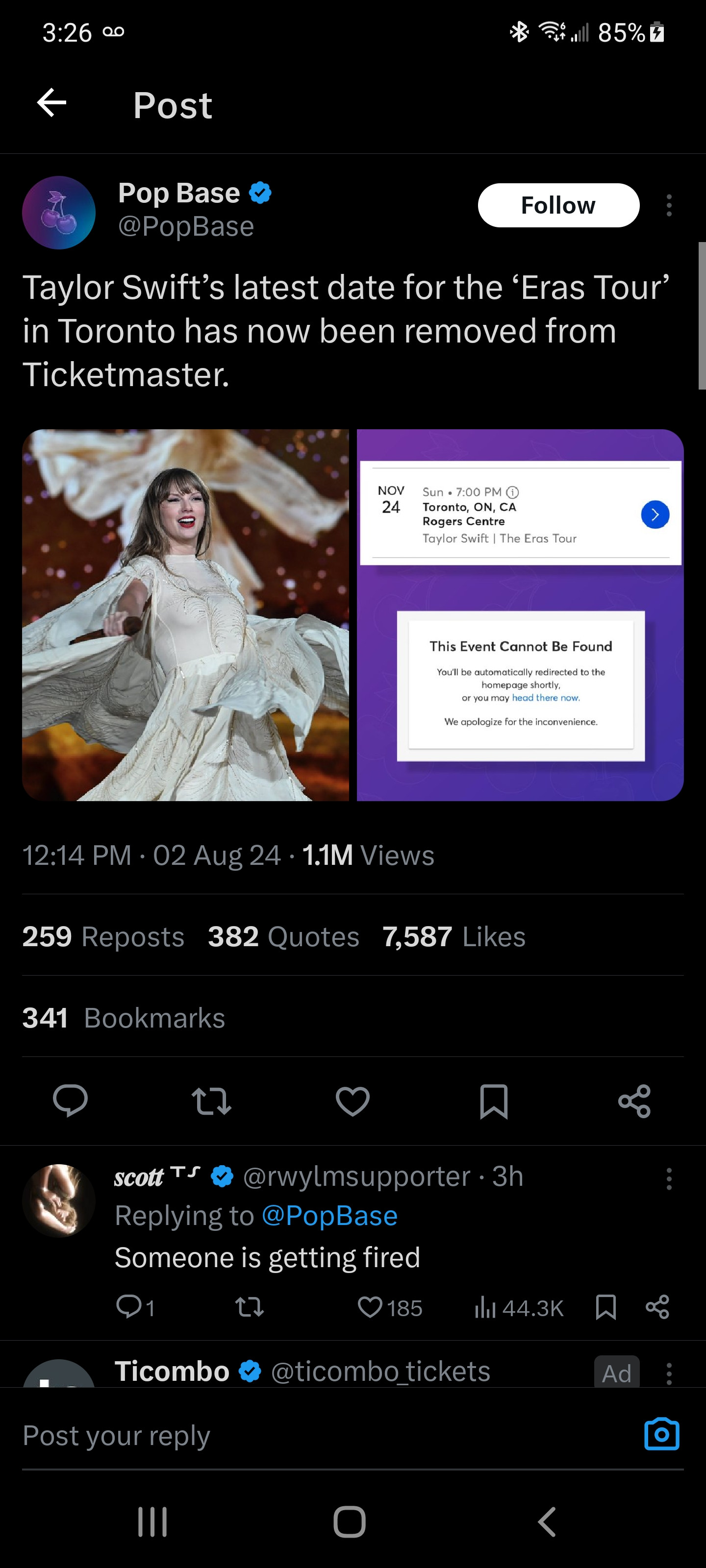Open more options on Ticombo ad
Image resolution: width=706 pixels, height=1568 pixels.
pos(669,1373)
